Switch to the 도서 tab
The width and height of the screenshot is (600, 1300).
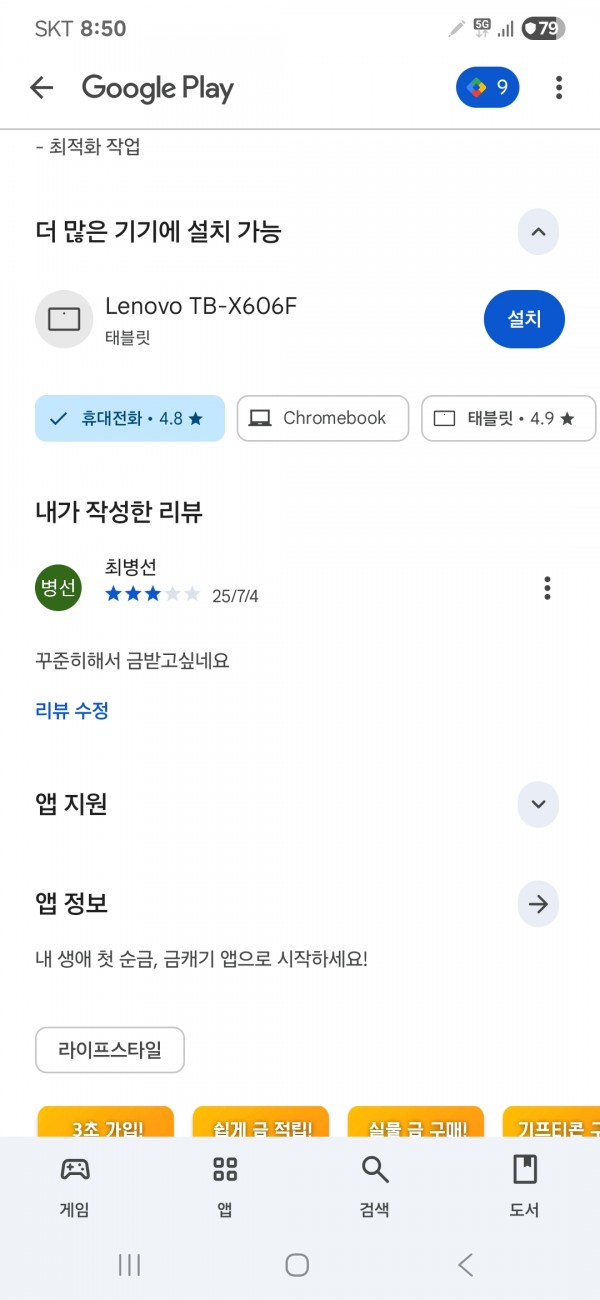pos(525,1187)
